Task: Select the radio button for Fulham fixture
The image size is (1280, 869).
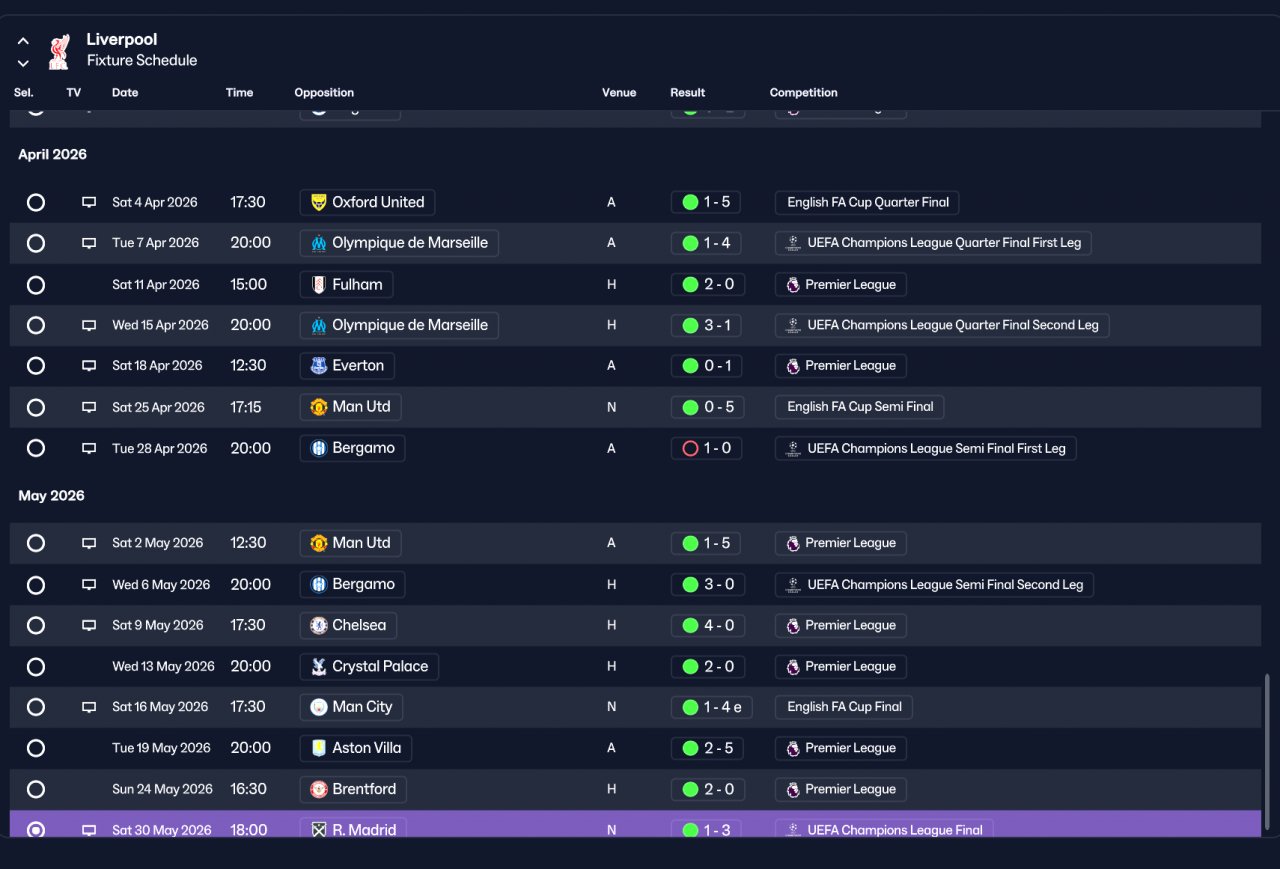Action: pos(36,285)
